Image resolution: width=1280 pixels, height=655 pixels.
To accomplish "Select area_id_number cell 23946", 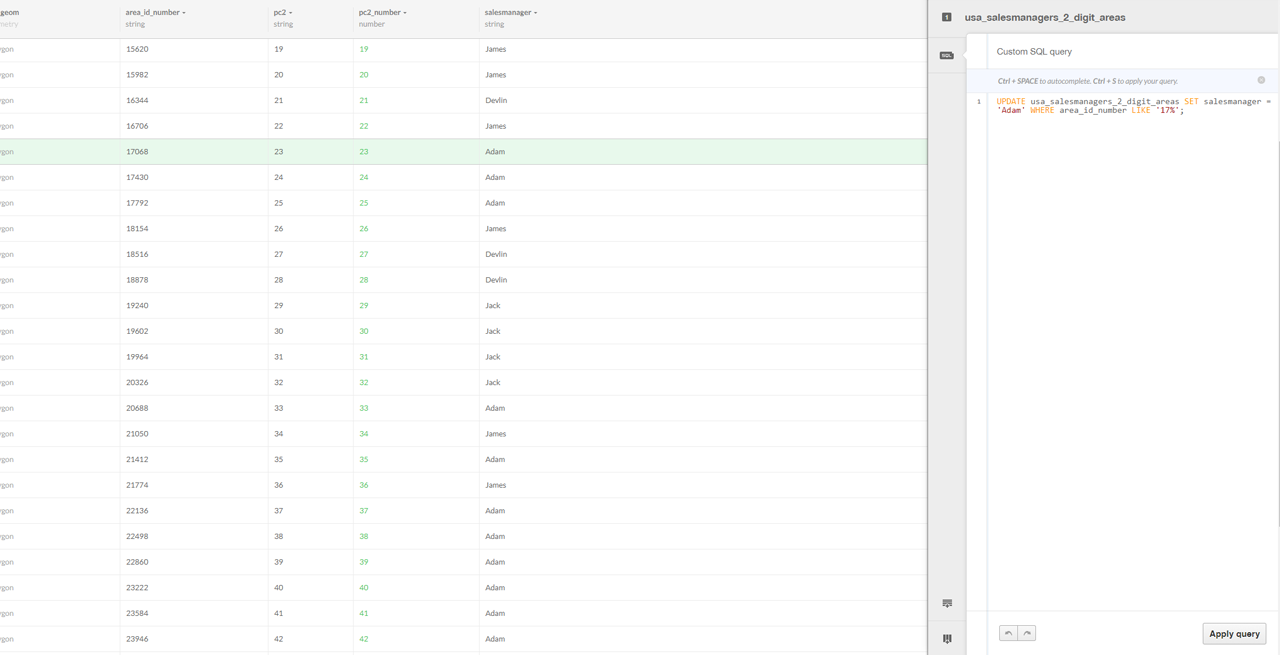I will coord(137,639).
